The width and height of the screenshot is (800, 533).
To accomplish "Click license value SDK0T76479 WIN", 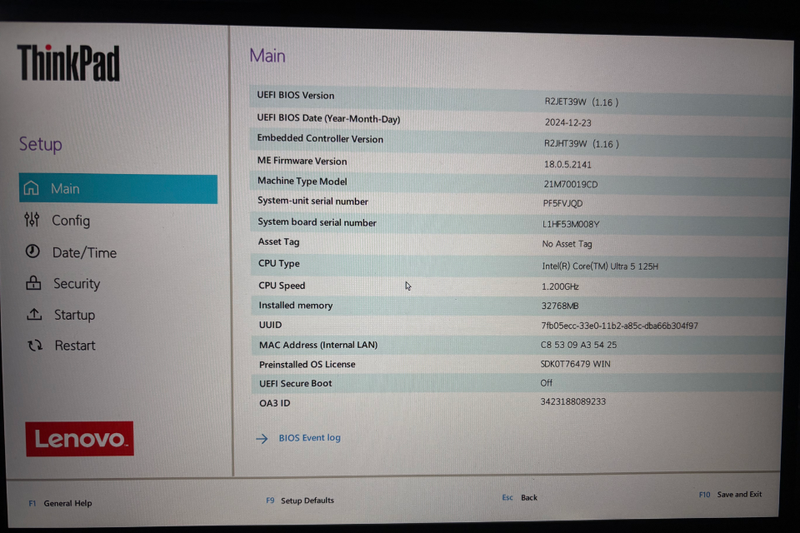I will 576,364.
